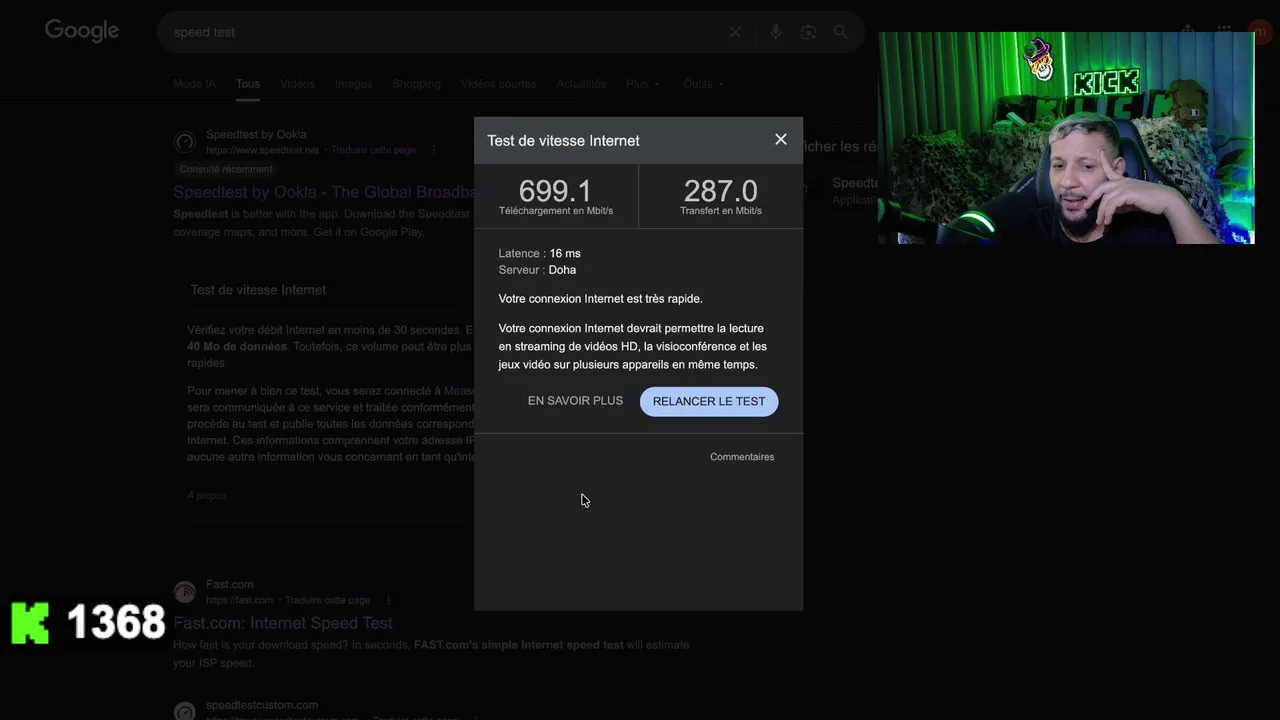Switch to the Vidéos courtes tab

(498, 84)
